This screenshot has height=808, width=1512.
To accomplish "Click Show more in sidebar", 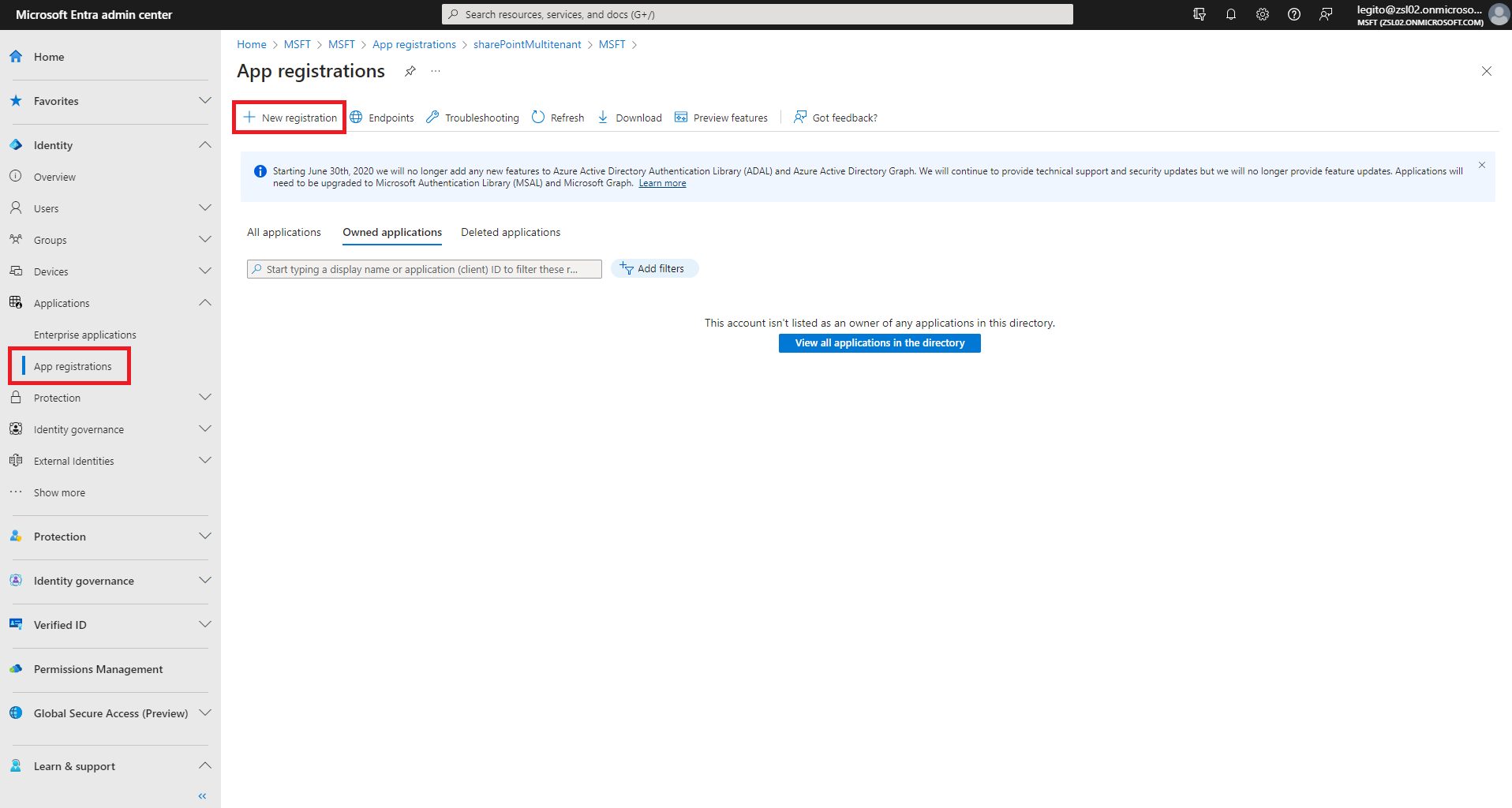I will tap(59, 492).
